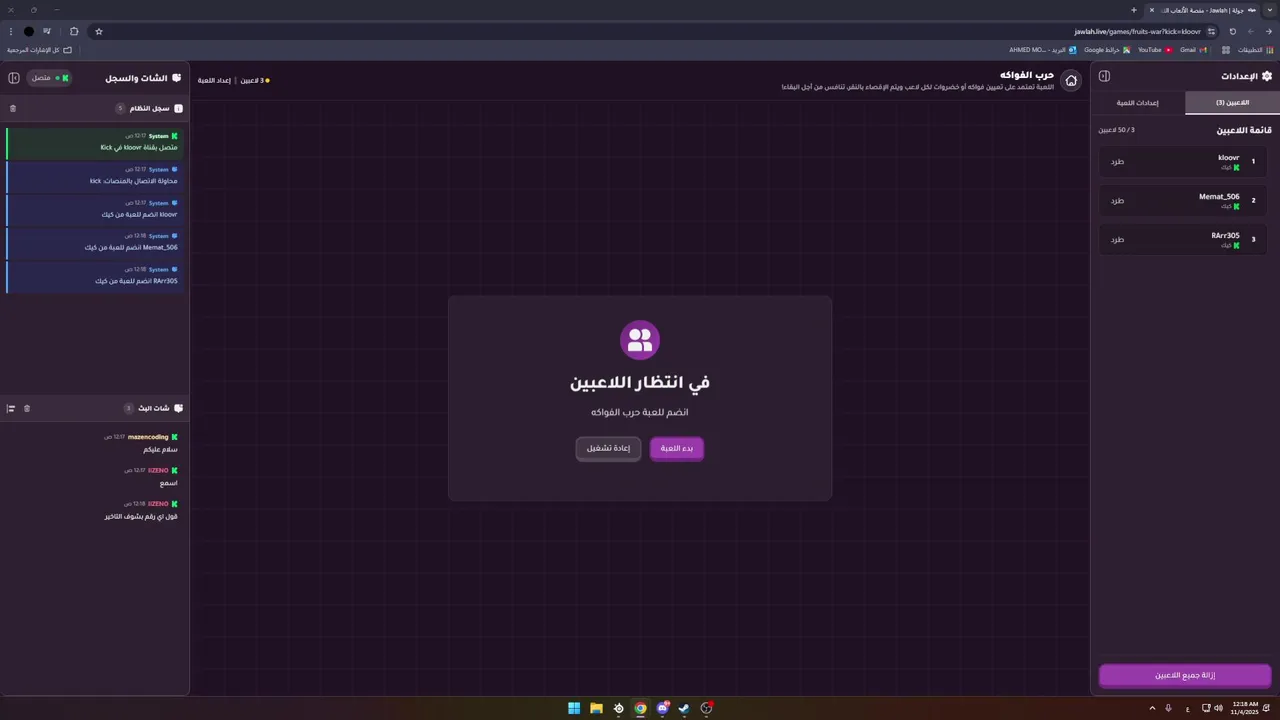The height and width of the screenshot is (720, 1280).
Task: Clear the stream chat with its trash icon
Action: (27, 408)
